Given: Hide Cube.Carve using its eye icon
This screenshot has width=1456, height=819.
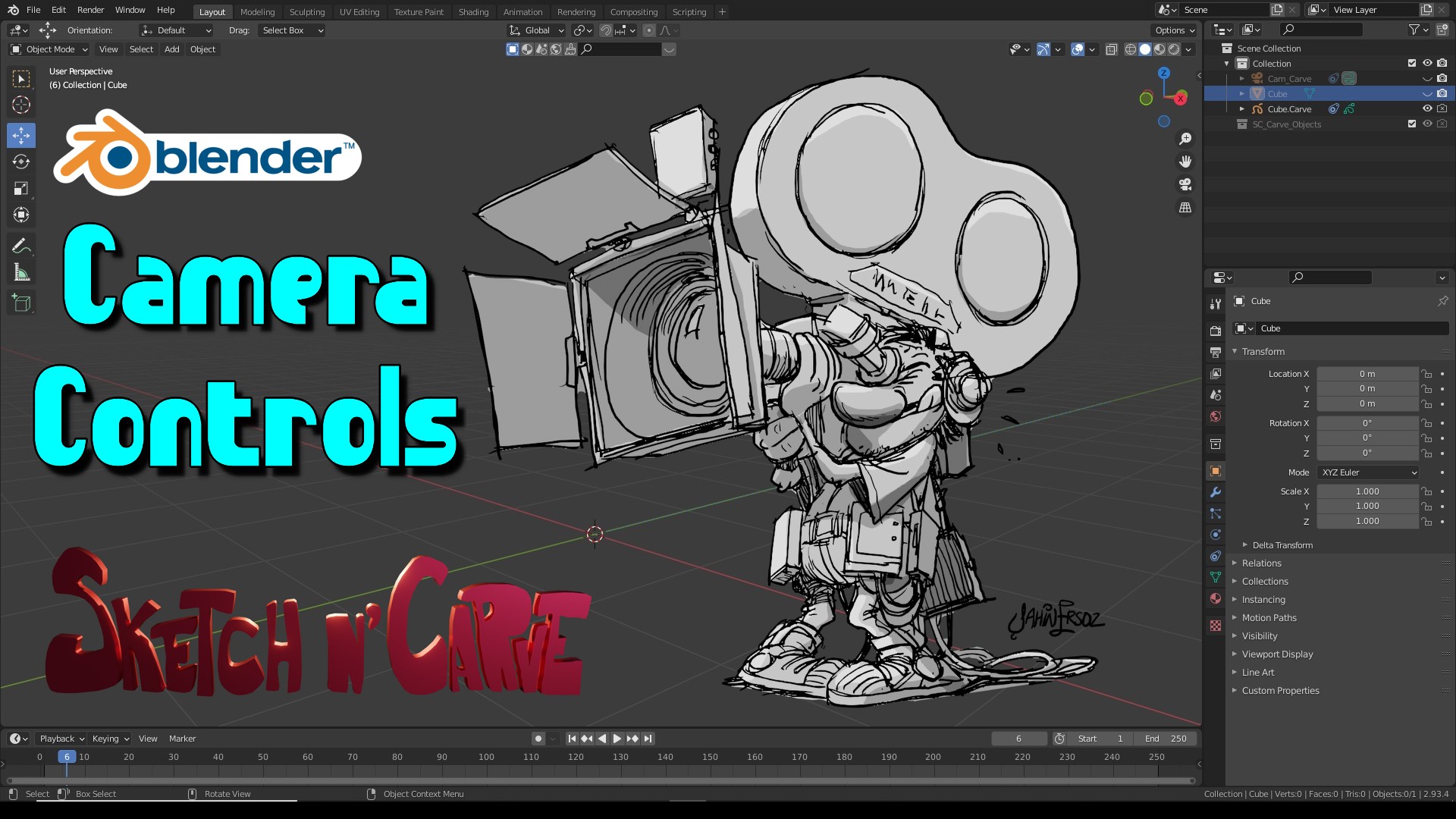Looking at the screenshot, I should pos(1426,108).
